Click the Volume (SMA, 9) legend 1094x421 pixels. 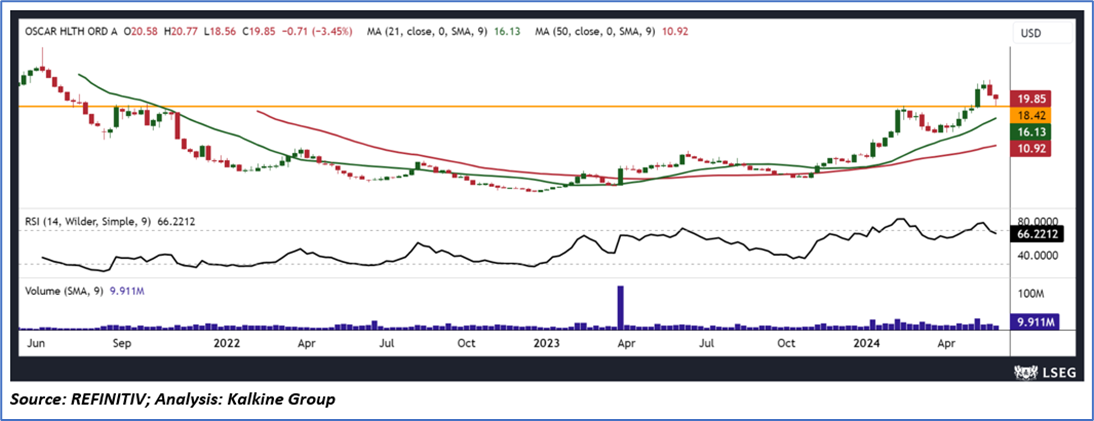point(83,292)
